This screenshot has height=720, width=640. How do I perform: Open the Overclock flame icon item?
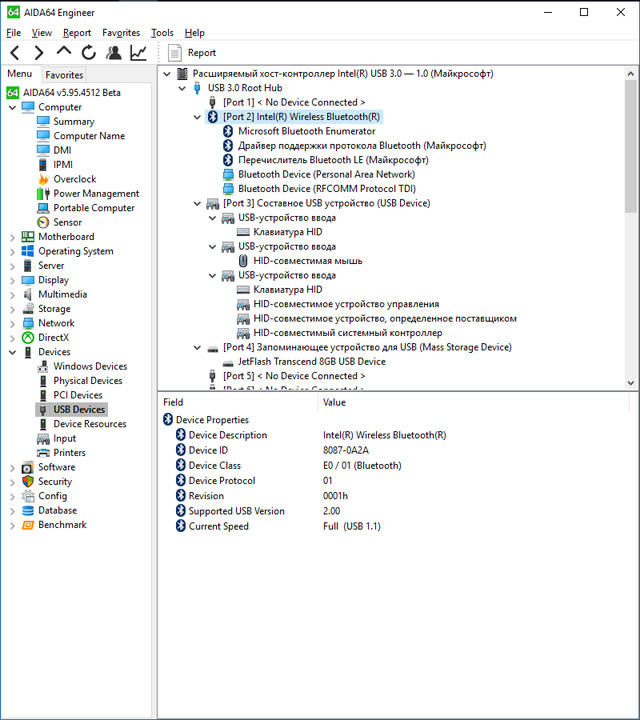[x=43, y=179]
